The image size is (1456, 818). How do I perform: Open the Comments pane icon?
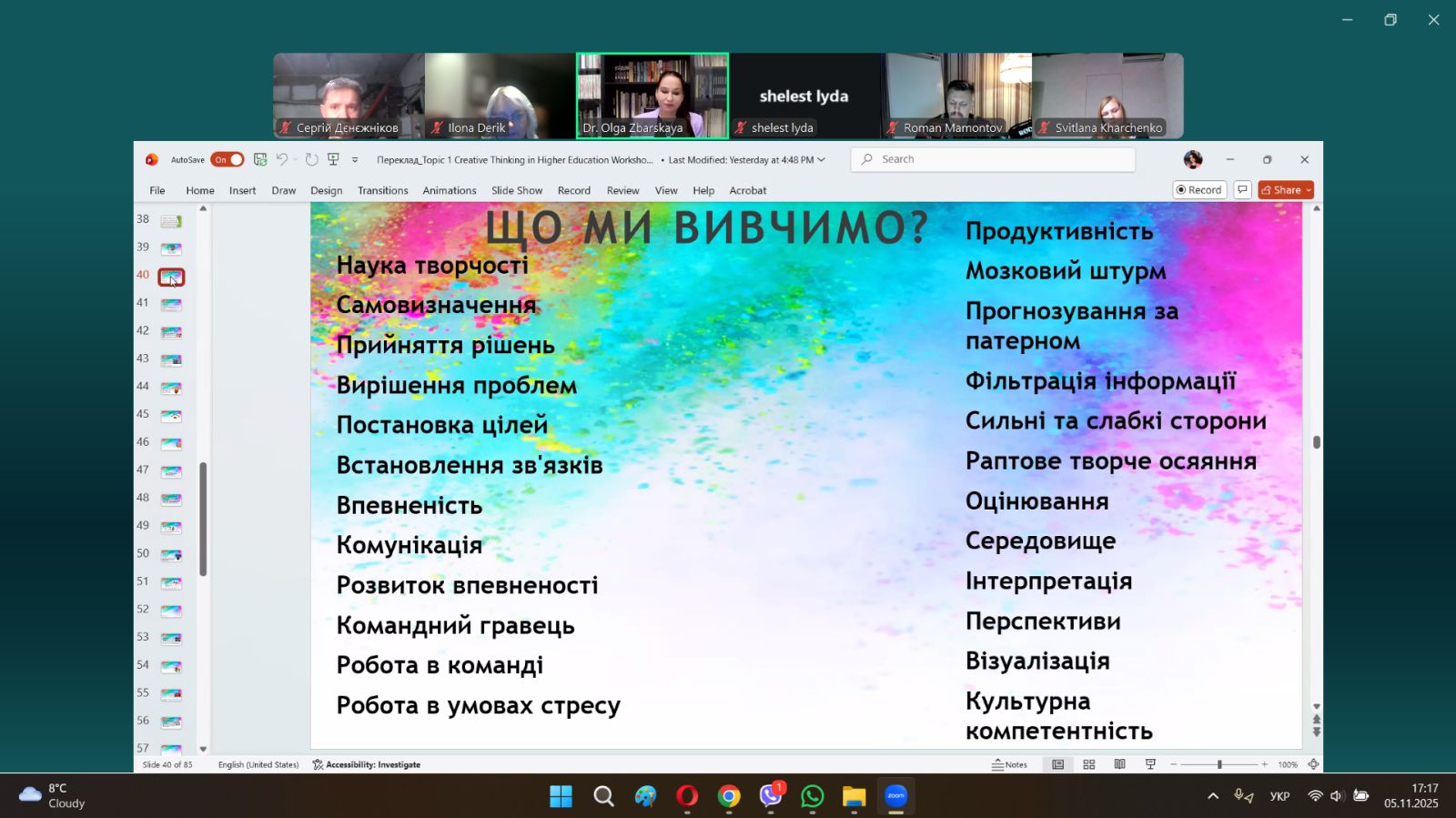(1242, 190)
